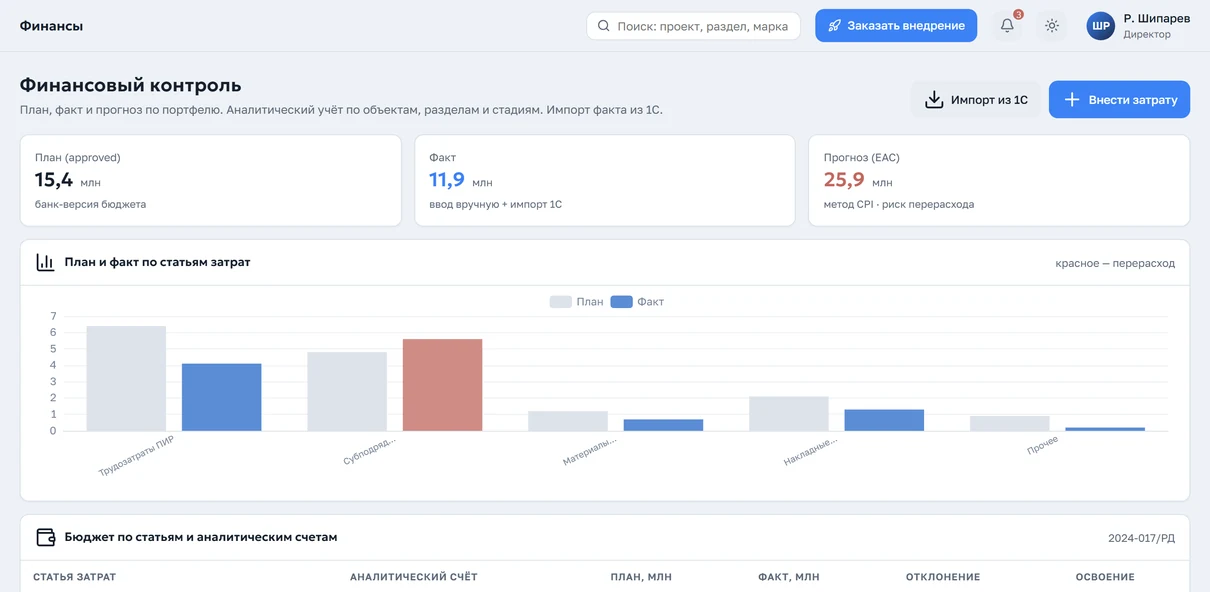
Task: Click the Финансовый контроль page heading
Action: (x=131, y=85)
